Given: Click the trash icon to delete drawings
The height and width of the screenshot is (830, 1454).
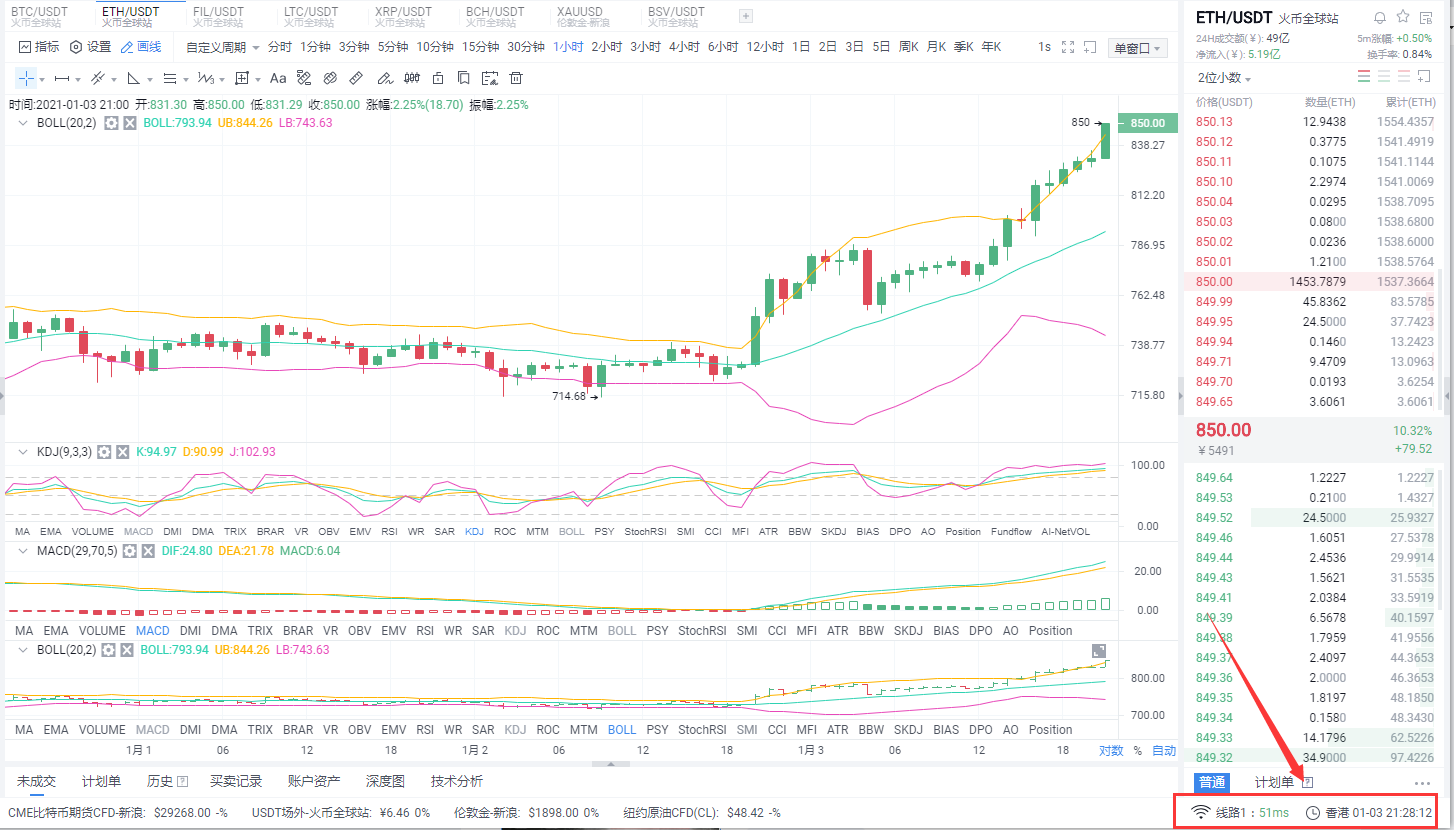Looking at the screenshot, I should click(516, 78).
